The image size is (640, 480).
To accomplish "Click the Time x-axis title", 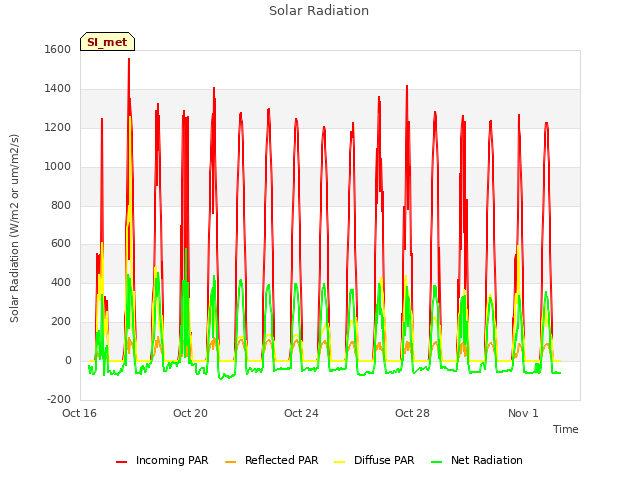I will [x=566, y=429].
